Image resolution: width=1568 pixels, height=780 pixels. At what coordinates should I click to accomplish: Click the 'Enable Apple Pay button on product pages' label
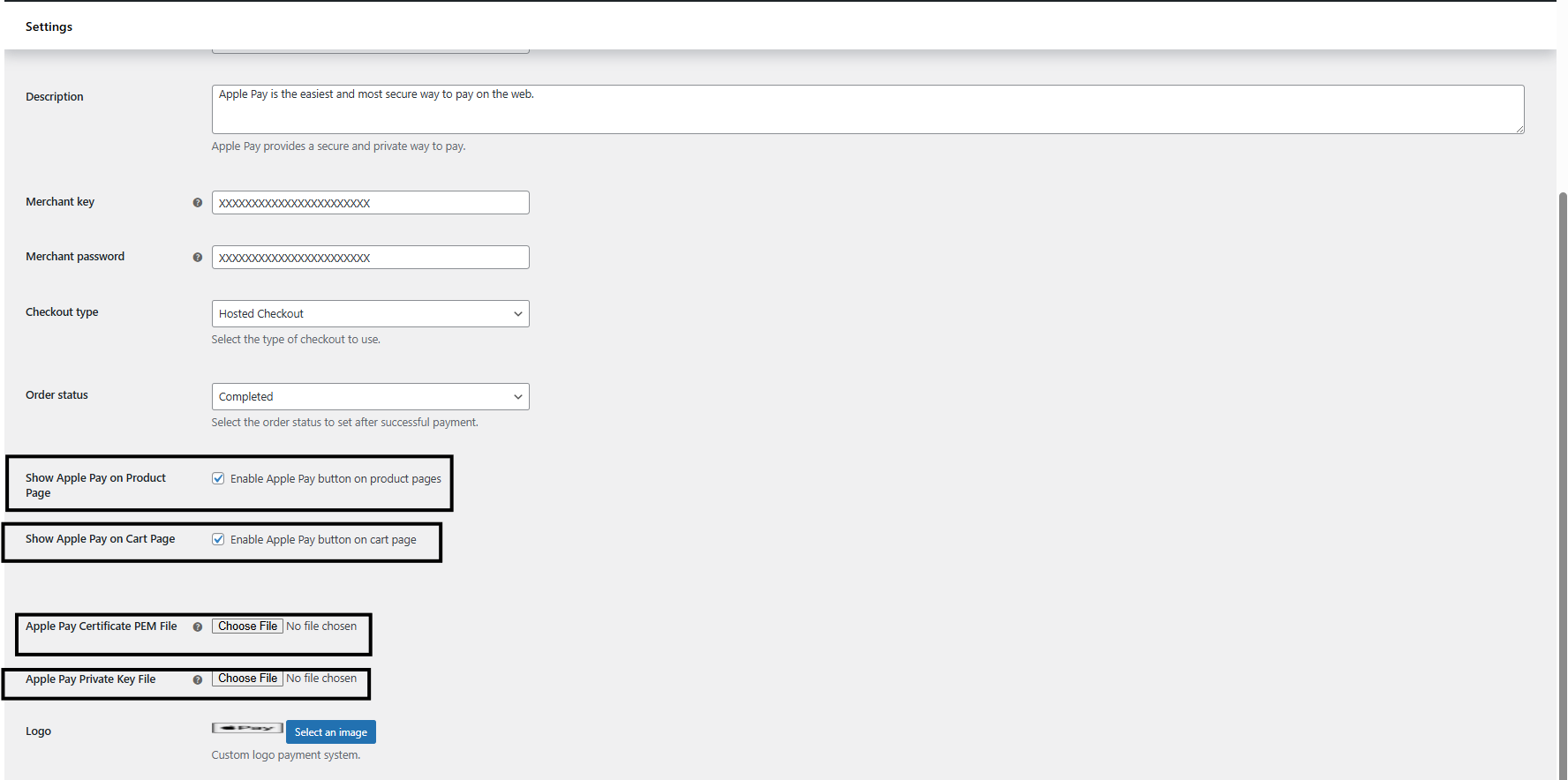pyautogui.click(x=335, y=479)
